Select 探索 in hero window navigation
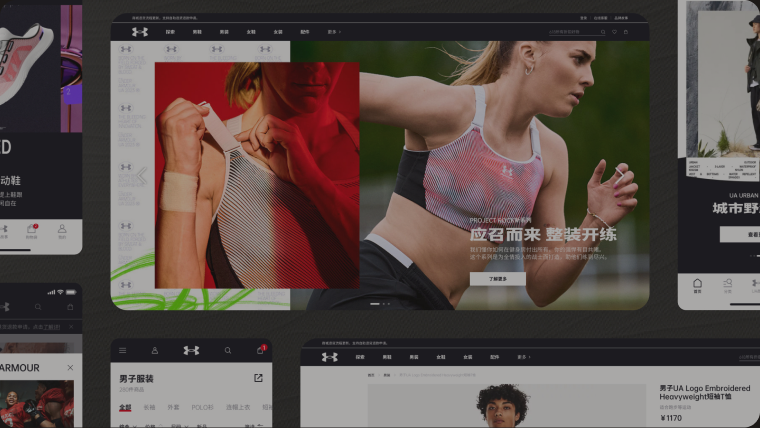 pyautogui.click(x=170, y=32)
